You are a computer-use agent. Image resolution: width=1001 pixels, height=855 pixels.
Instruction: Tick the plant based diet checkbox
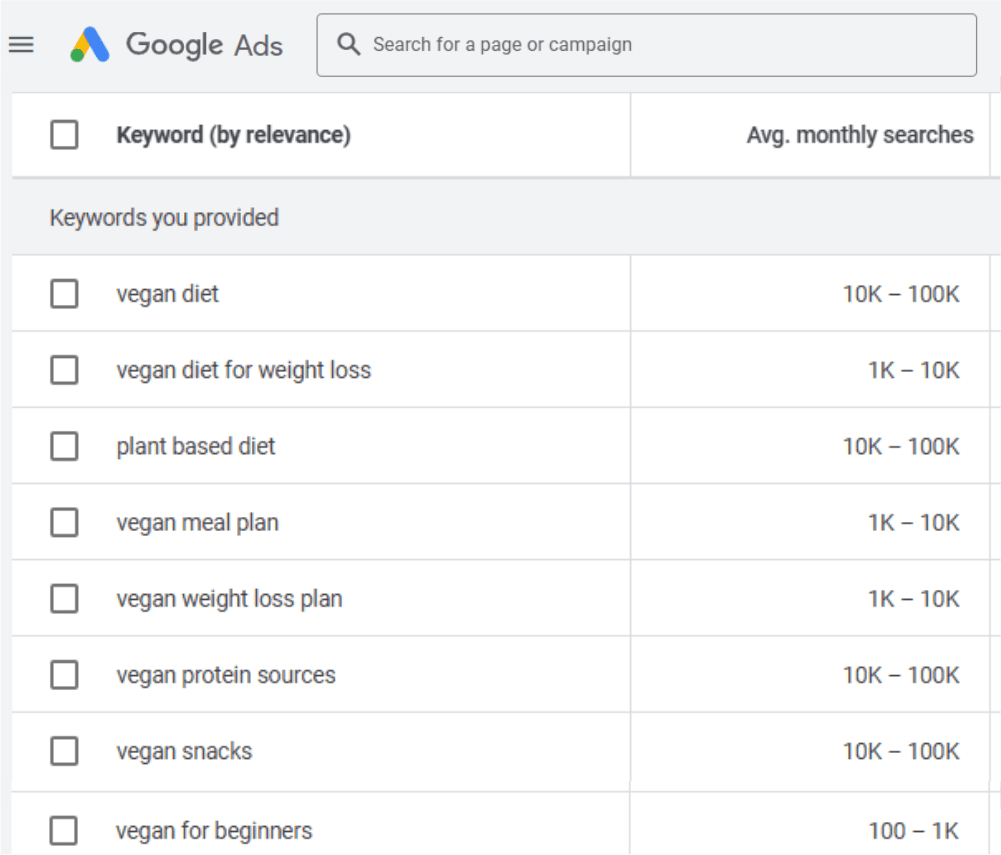coord(64,446)
